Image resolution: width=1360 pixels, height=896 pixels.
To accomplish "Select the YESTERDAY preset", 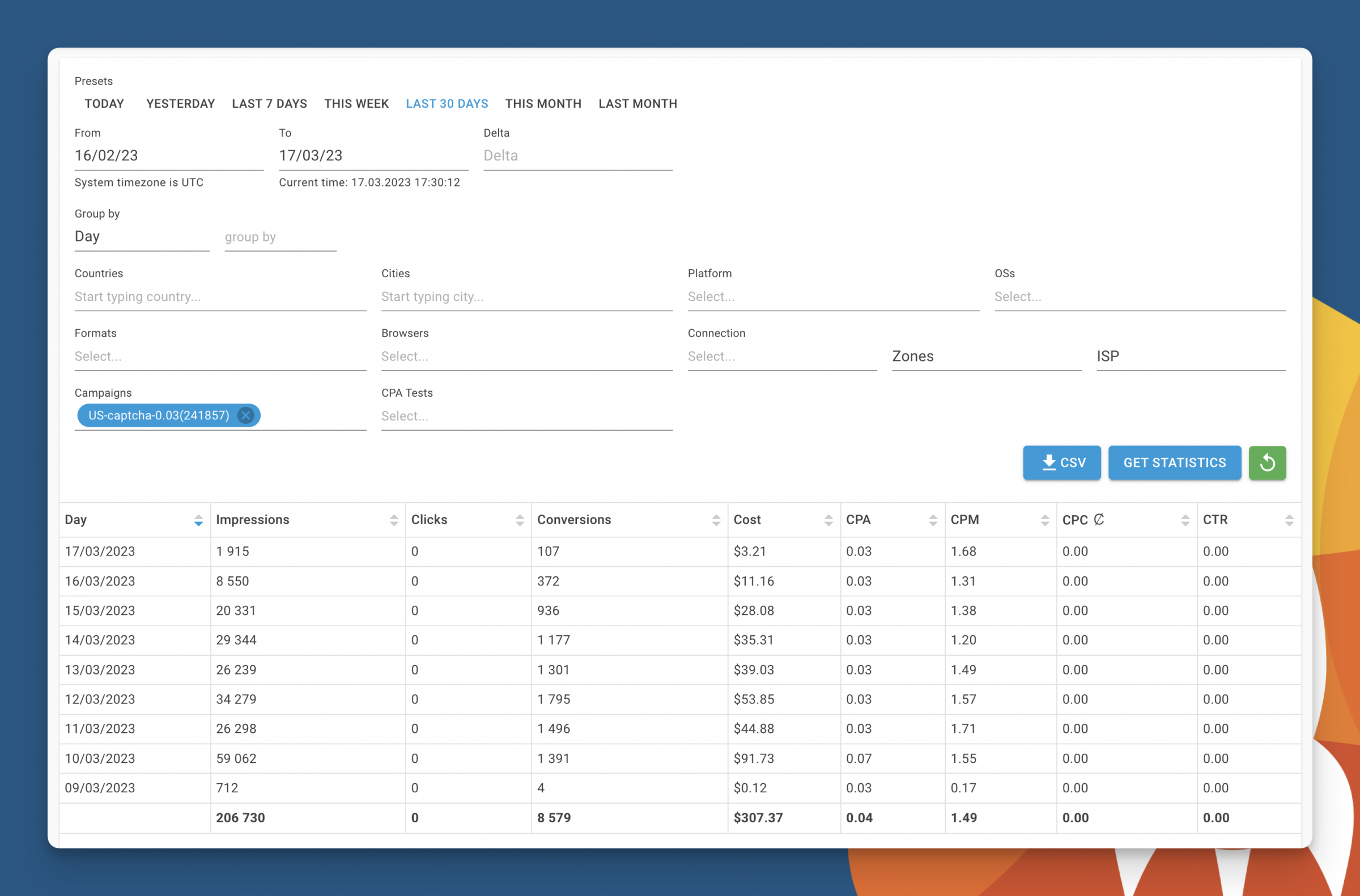I will [181, 104].
